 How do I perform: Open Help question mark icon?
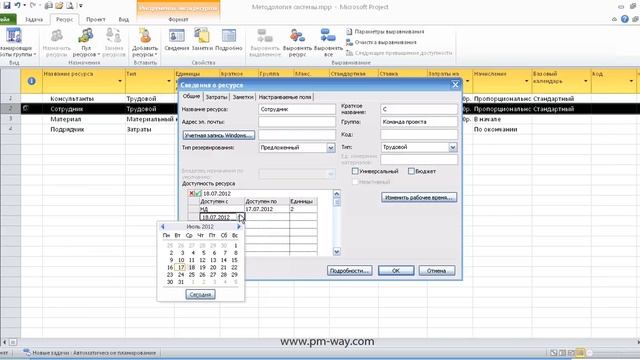click(x=624, y=19)
